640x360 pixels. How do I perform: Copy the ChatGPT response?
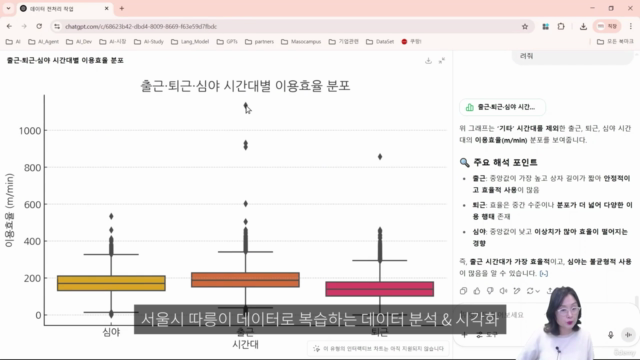463,291
